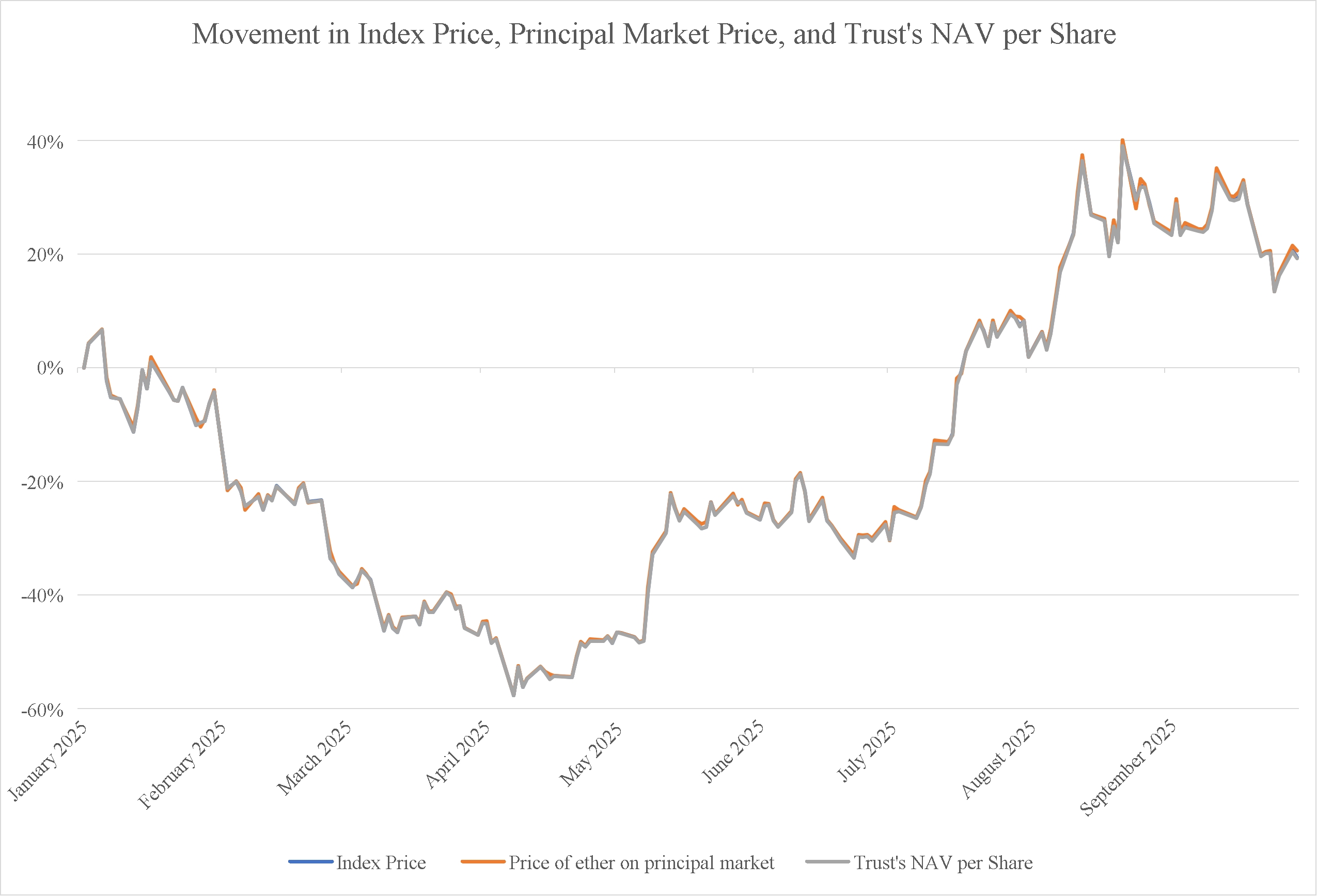Click the March 2025 axis label
The image size is (1317, 896).
coord(315,759)
